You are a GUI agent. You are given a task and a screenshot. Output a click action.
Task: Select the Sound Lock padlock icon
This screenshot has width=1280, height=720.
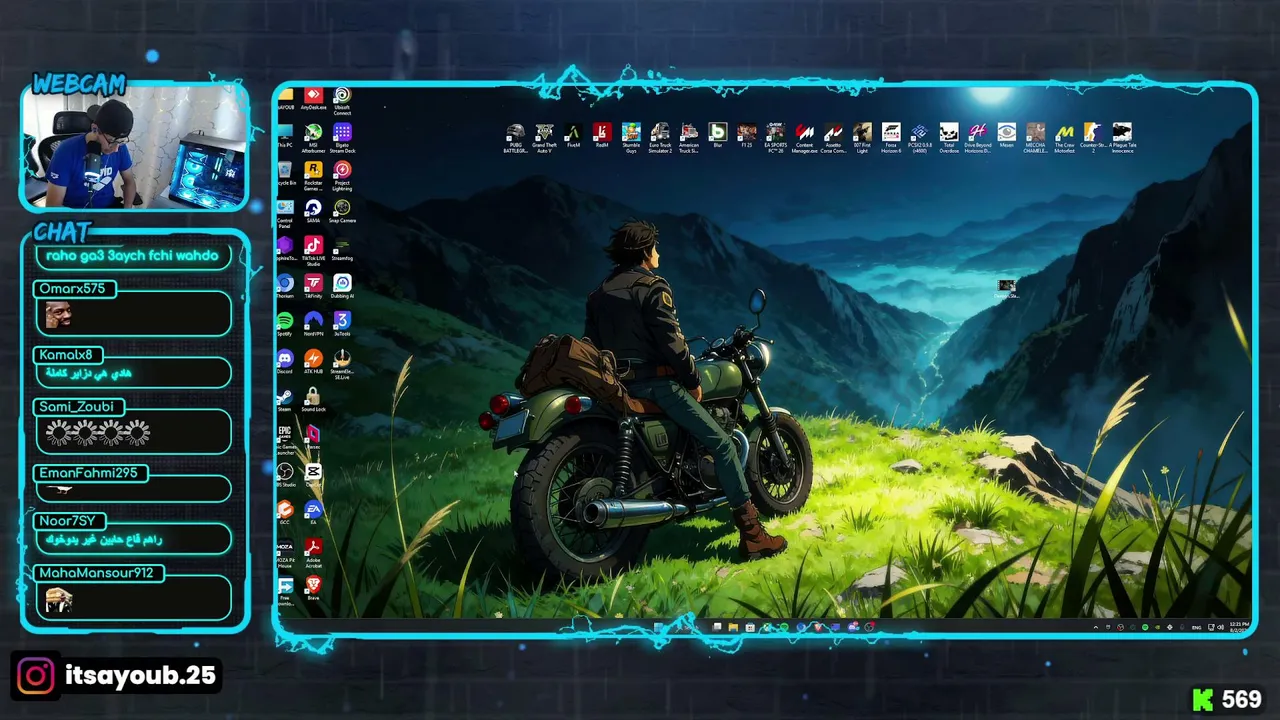pyautogui.click(x=313, y=400)
